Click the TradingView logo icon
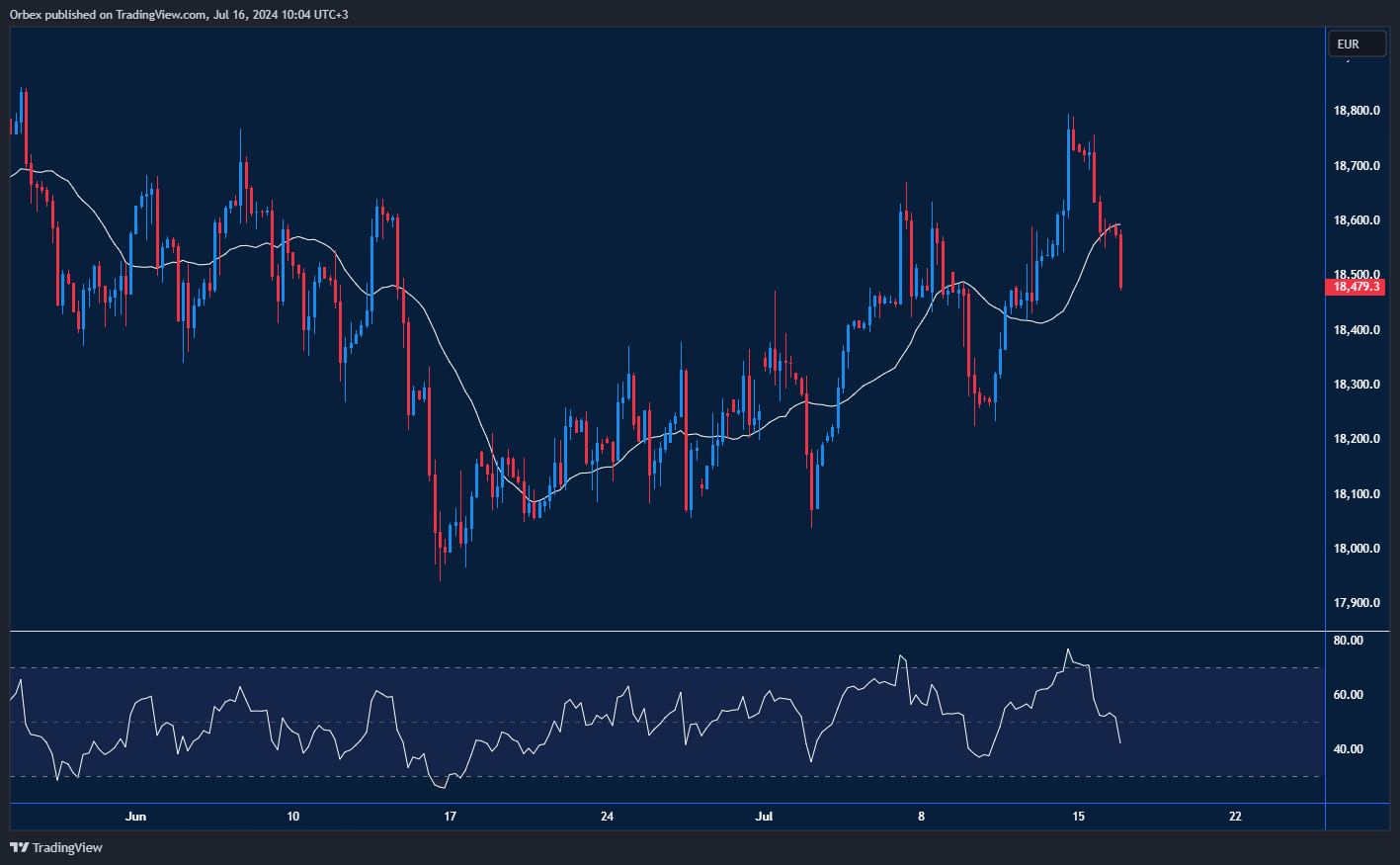The width and height of the screenshot is (1400, 865). 18,847
